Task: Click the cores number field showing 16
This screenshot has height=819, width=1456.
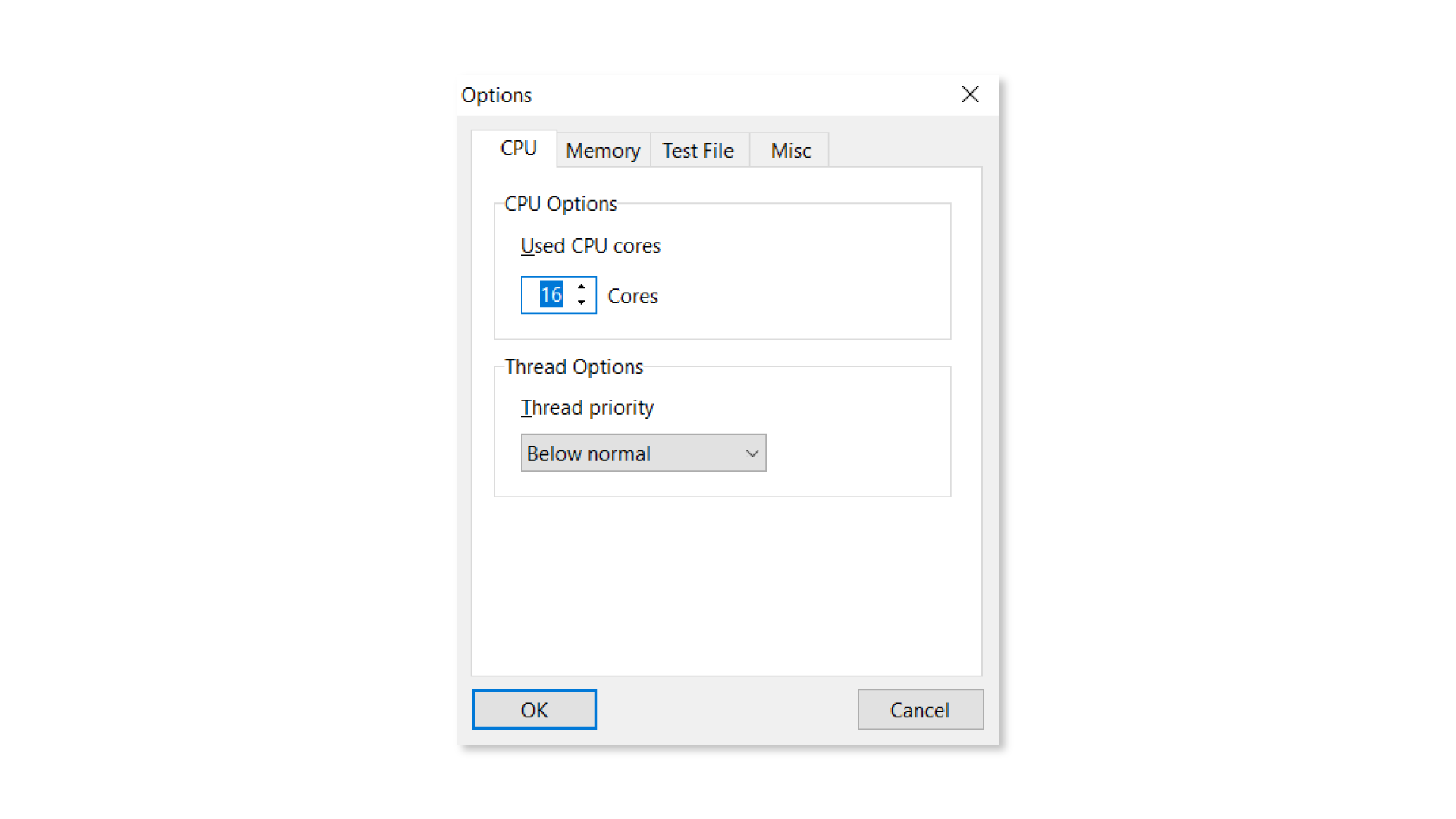Action: [551, 295]
